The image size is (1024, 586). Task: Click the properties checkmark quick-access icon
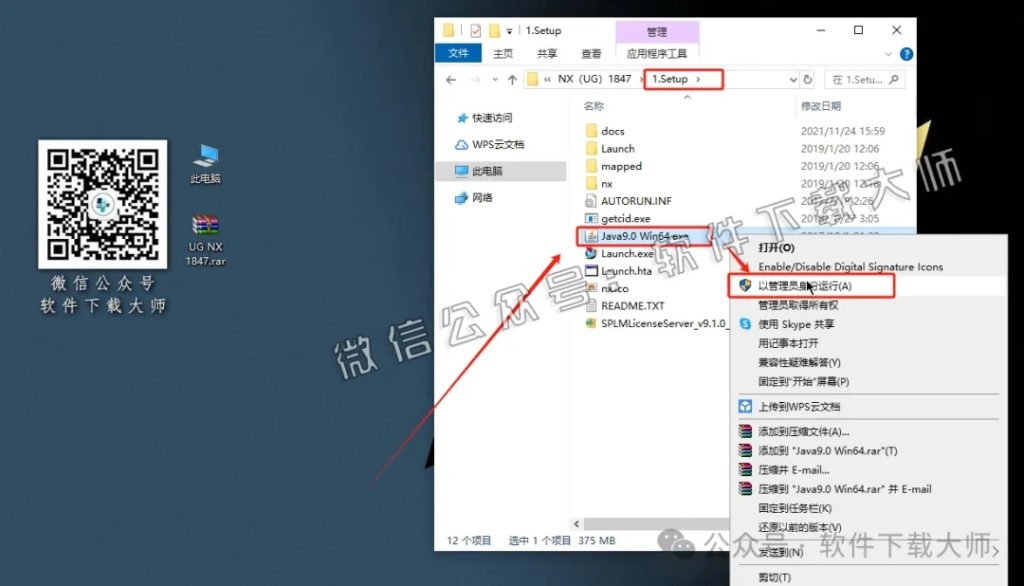click(x=475, y=30)
